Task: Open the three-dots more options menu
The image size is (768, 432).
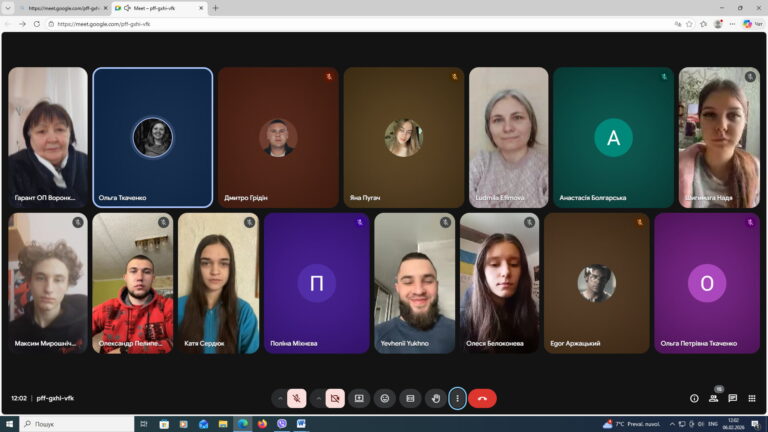Action: click(457, 398)
